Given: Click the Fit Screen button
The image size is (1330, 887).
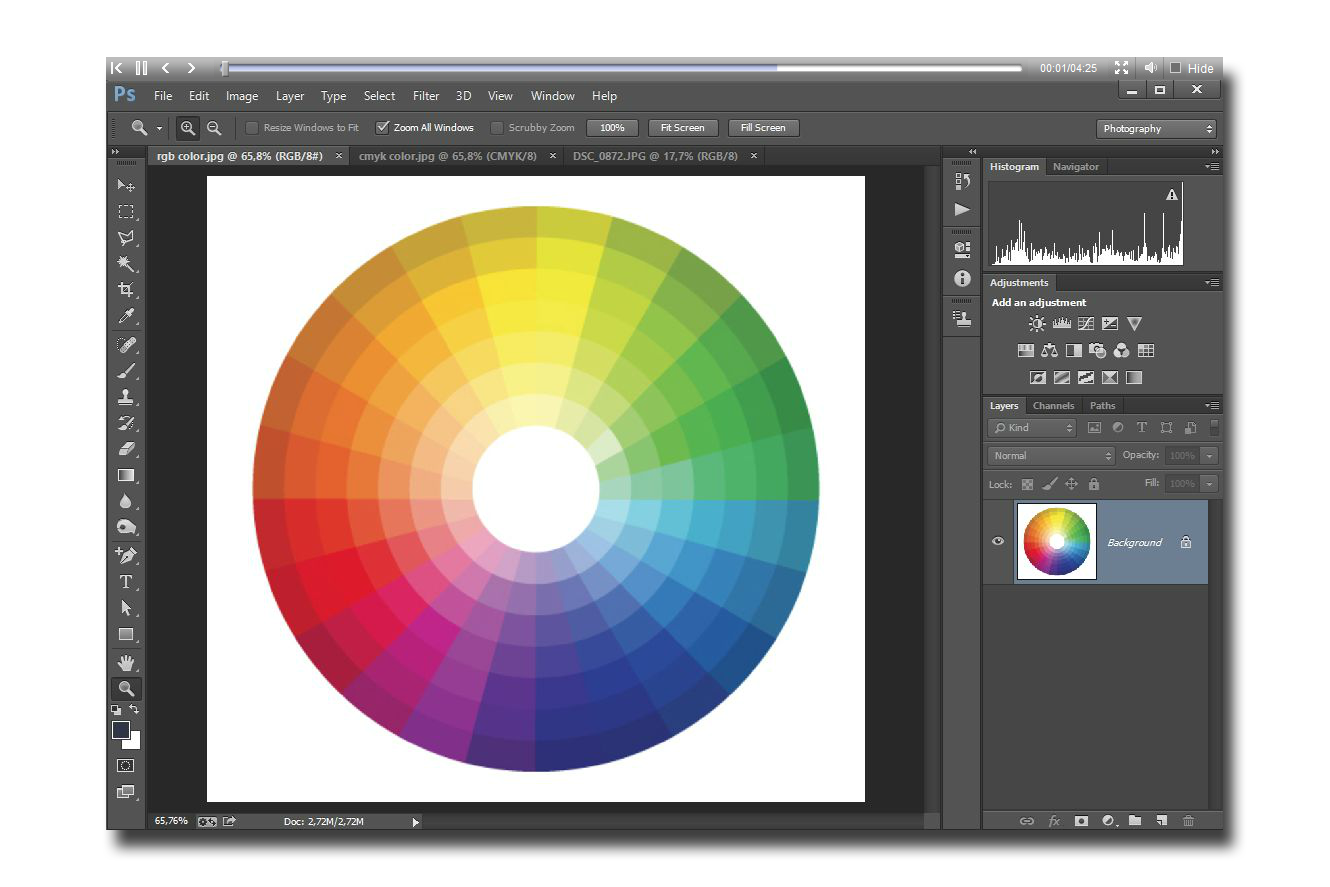Looking at the screenshot, I should point(682,128).
